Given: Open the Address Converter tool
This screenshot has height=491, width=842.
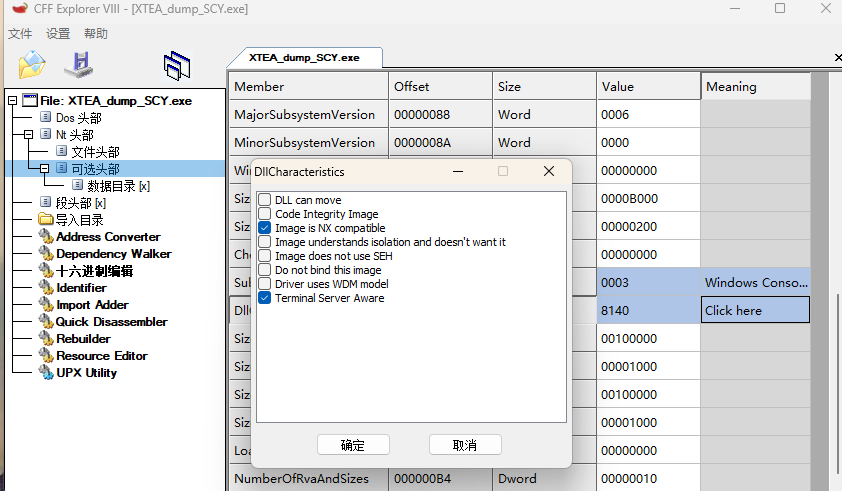Looking at the screenshot, I should click(x=107, y=237).
